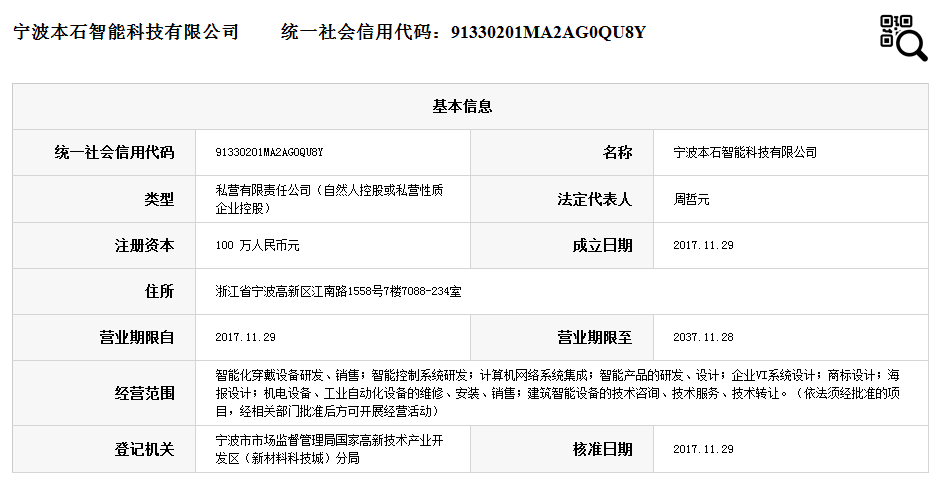937x487 pixels.
Task: Click the 登记机关 label
Action: tap(145, 449)
